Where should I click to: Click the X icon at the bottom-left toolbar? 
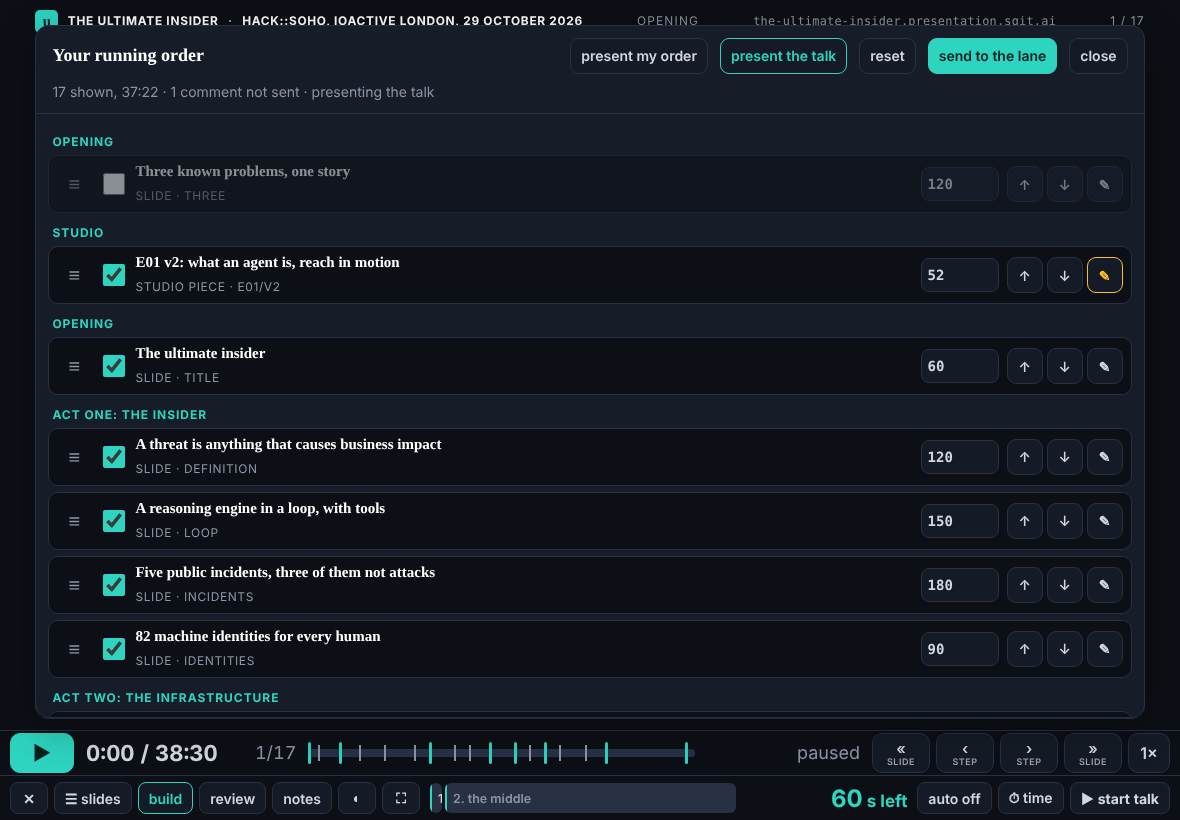point(29,798)
